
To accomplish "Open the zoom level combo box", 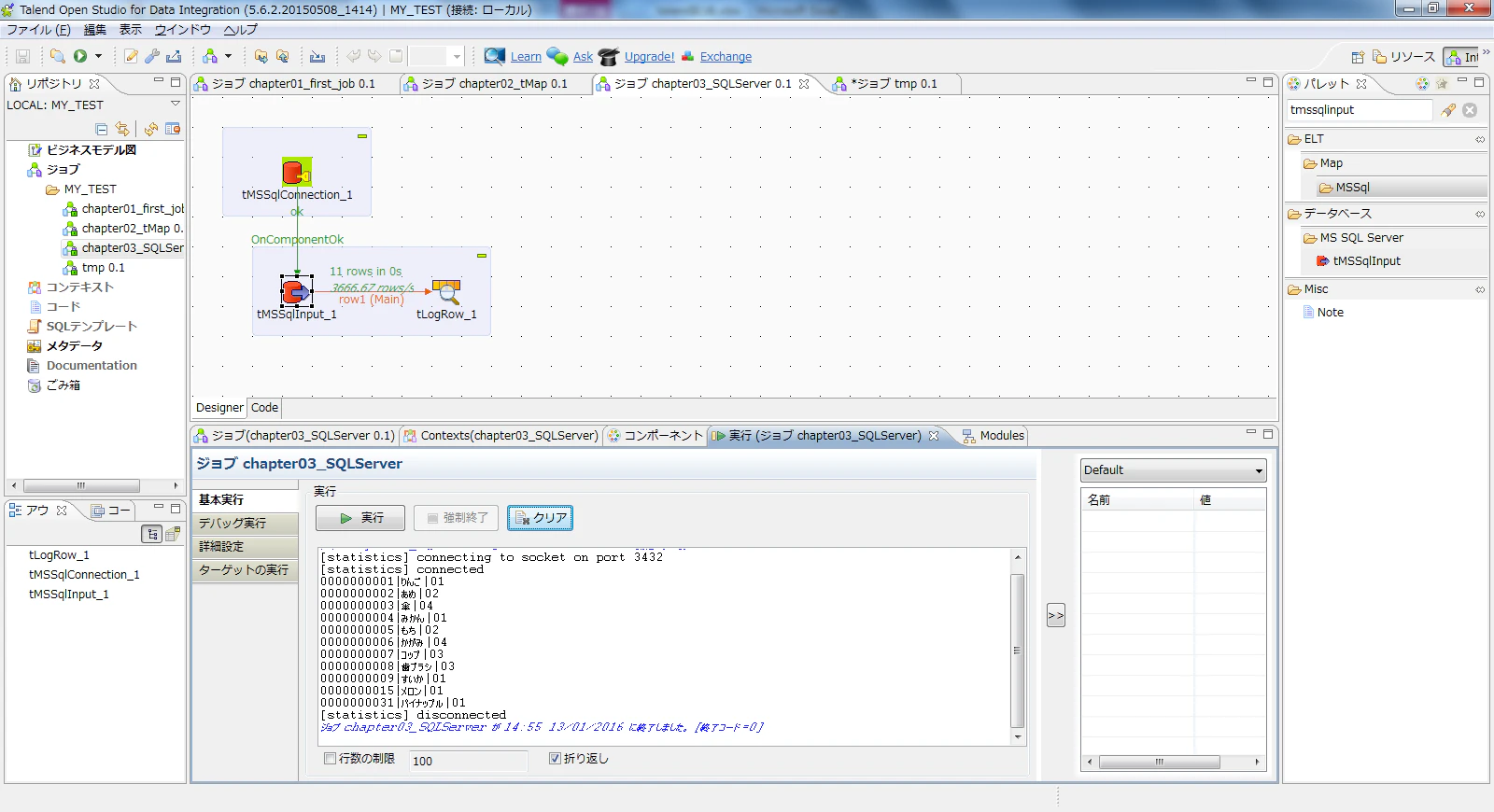I will coord(436,56).
